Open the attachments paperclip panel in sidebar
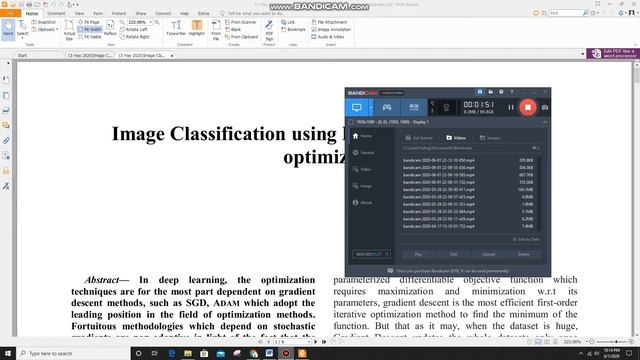The image size is (640, 360). pos(6,140)
